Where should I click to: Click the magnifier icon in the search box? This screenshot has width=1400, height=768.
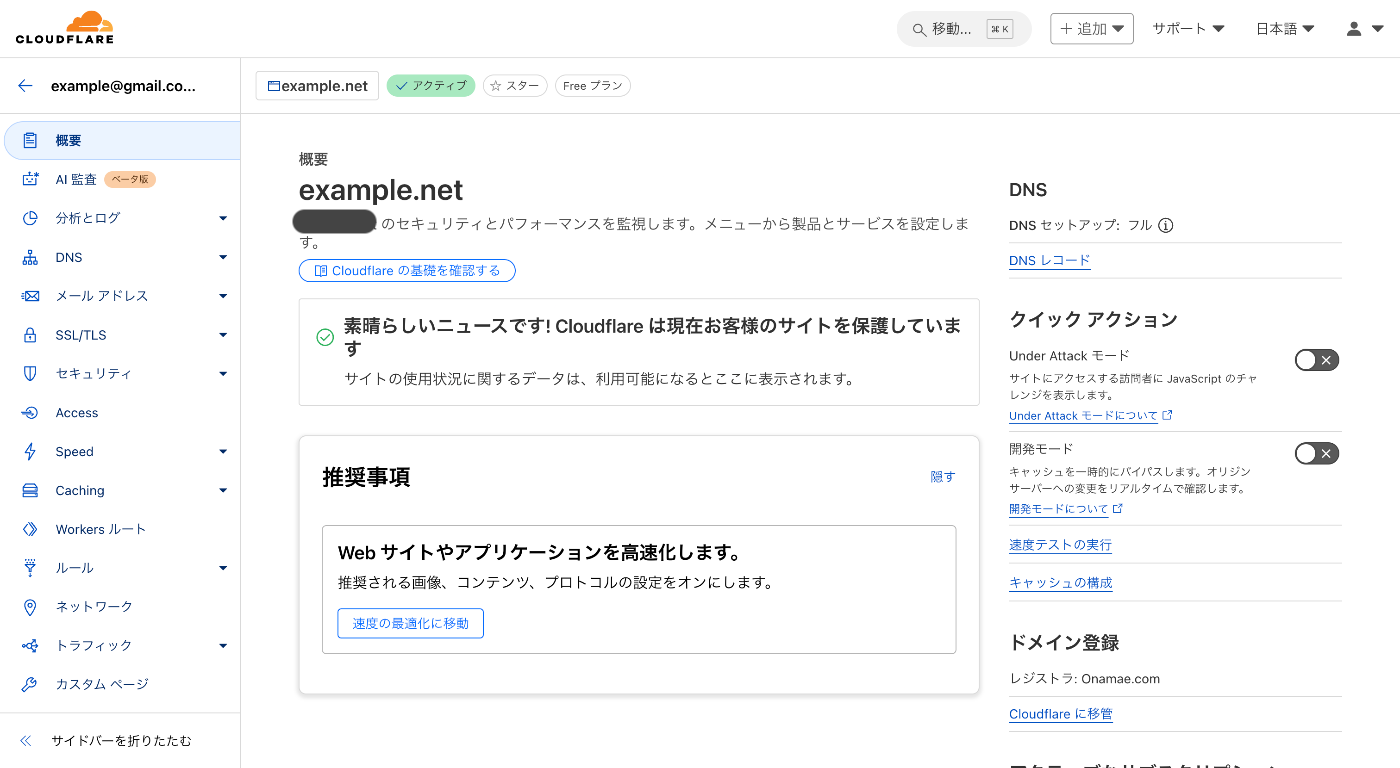click(x=917, y=29)
